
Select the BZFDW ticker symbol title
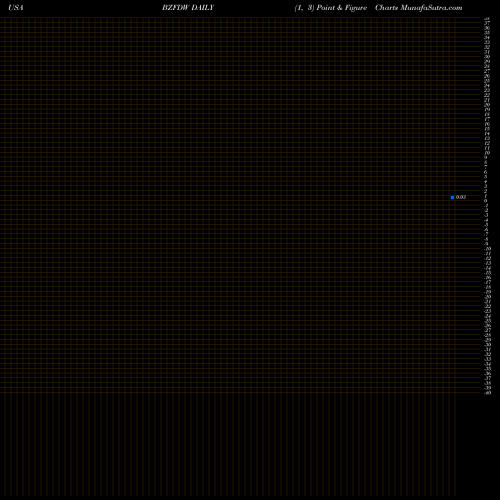coord(176,8)
